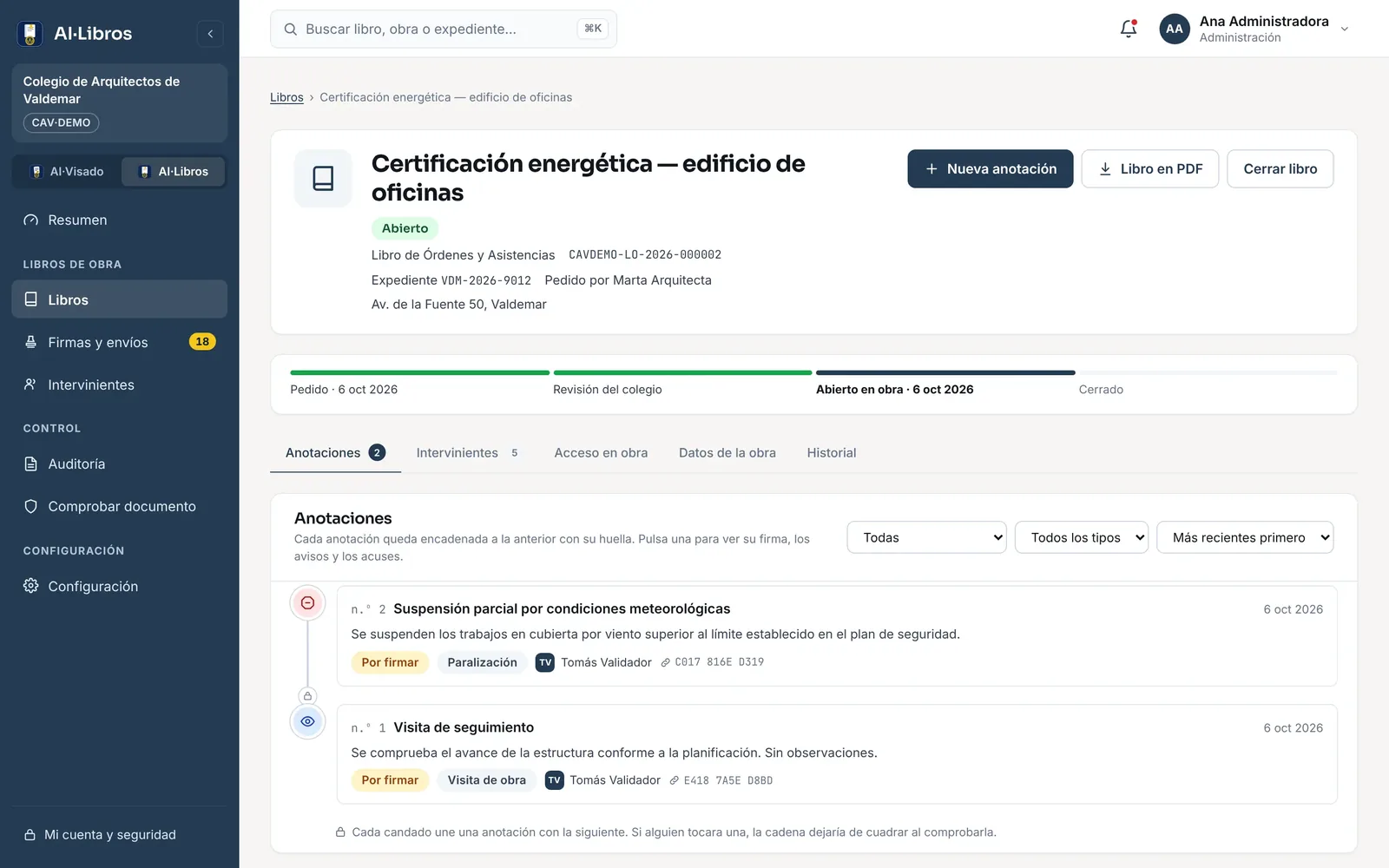Open the Todos los tipos dropdown
Viewport: 1389px width, 868px height.
[1082, 537]
